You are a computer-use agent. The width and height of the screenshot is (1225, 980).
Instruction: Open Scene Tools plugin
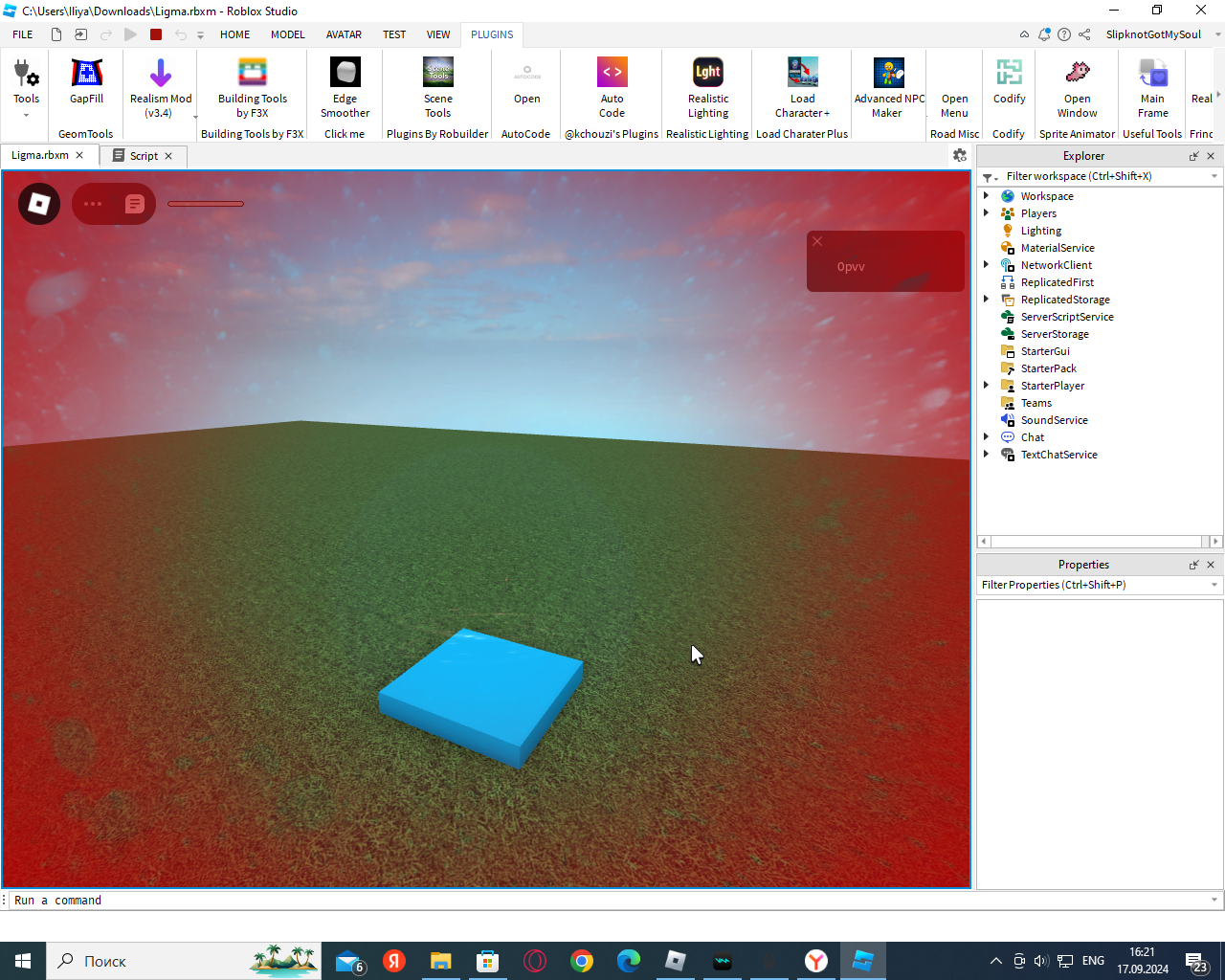coord(438,88)
